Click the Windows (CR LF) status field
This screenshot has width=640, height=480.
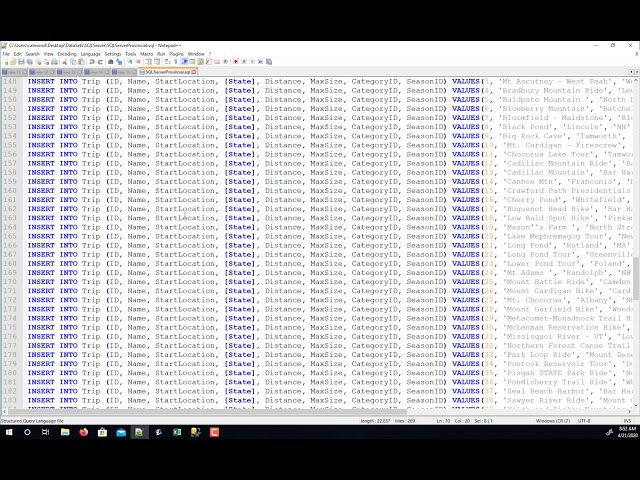553,421
